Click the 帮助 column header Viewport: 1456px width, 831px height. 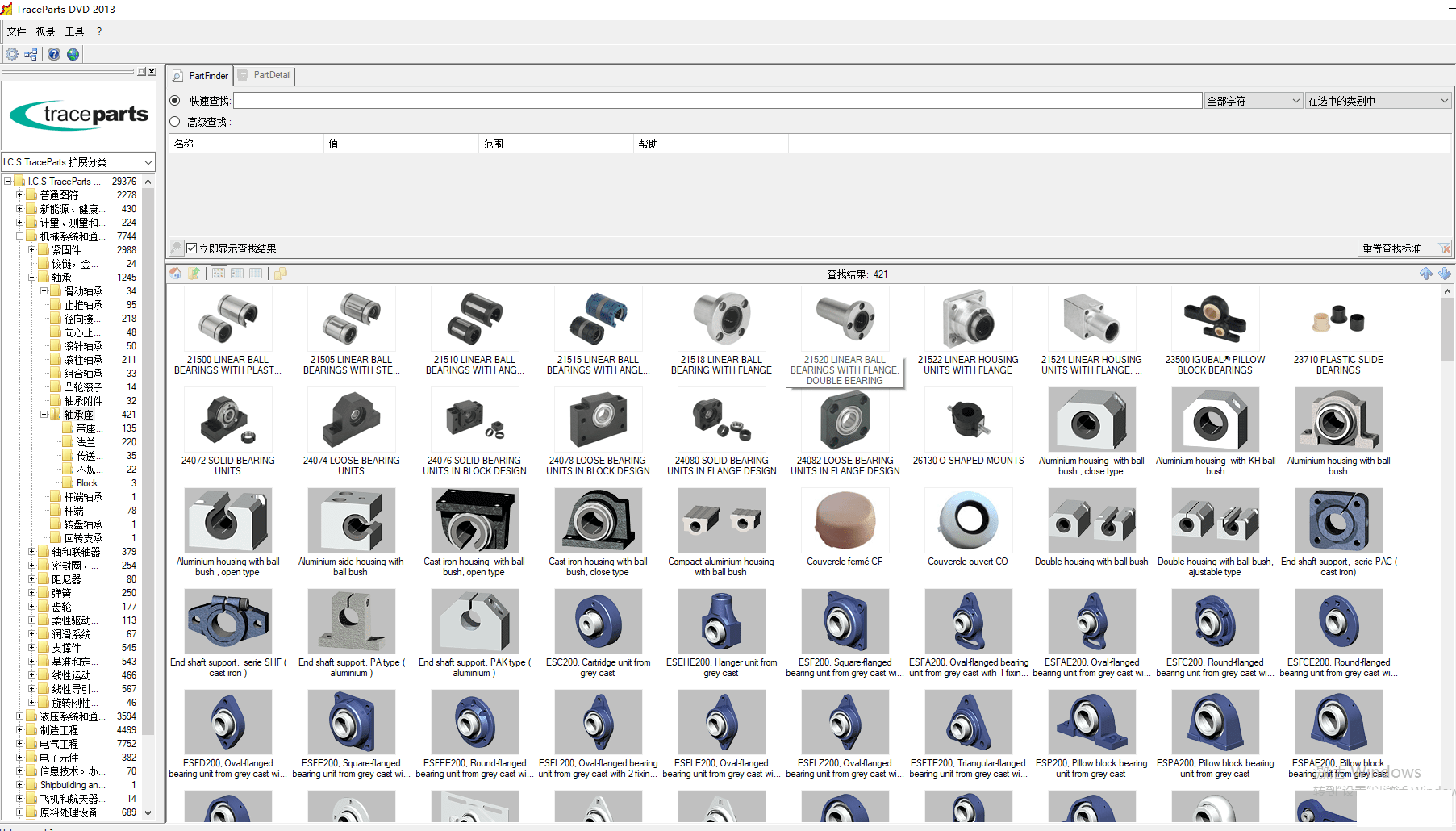[x=711, y=144]
